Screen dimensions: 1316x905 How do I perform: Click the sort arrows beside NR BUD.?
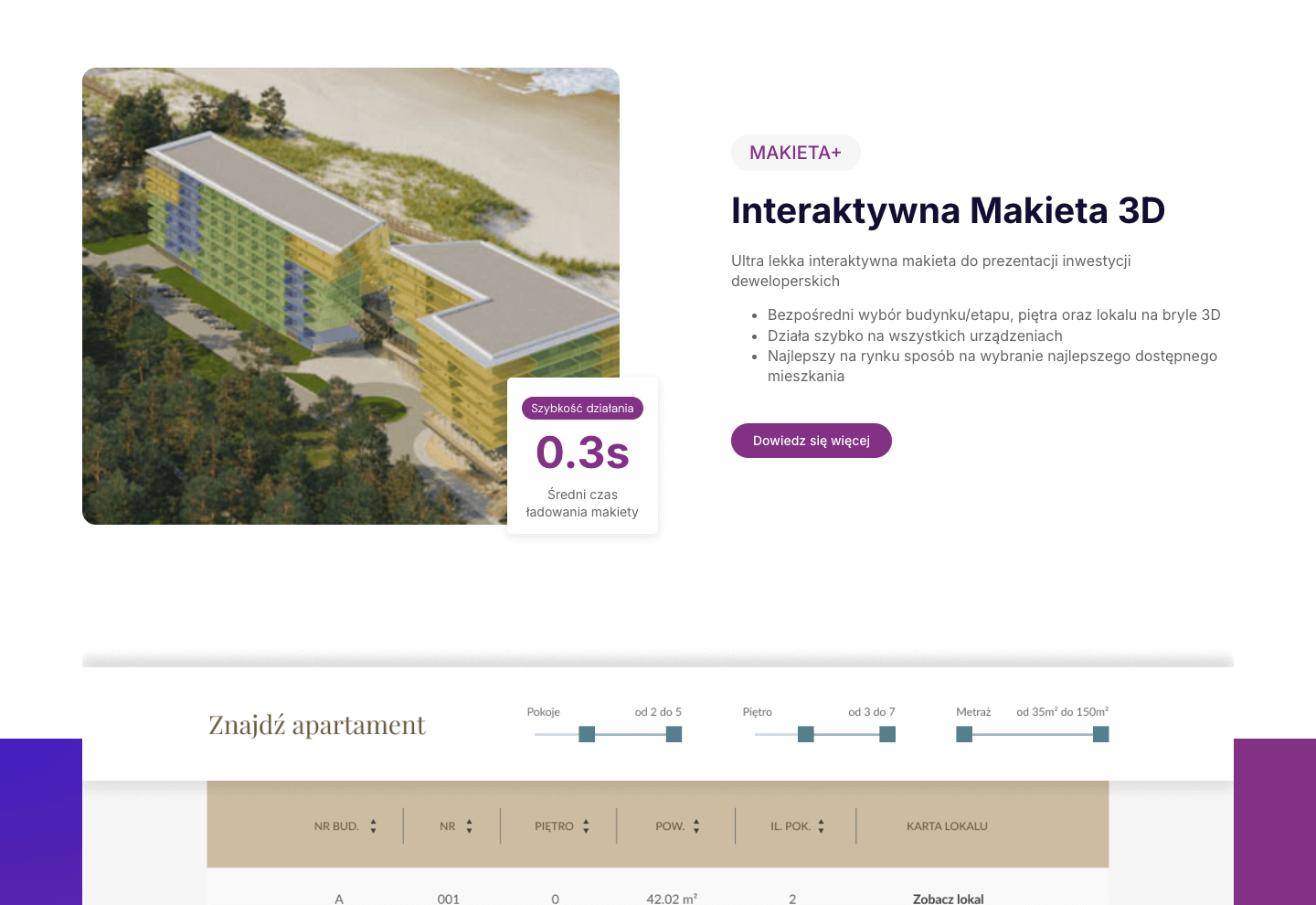point(373,826)
